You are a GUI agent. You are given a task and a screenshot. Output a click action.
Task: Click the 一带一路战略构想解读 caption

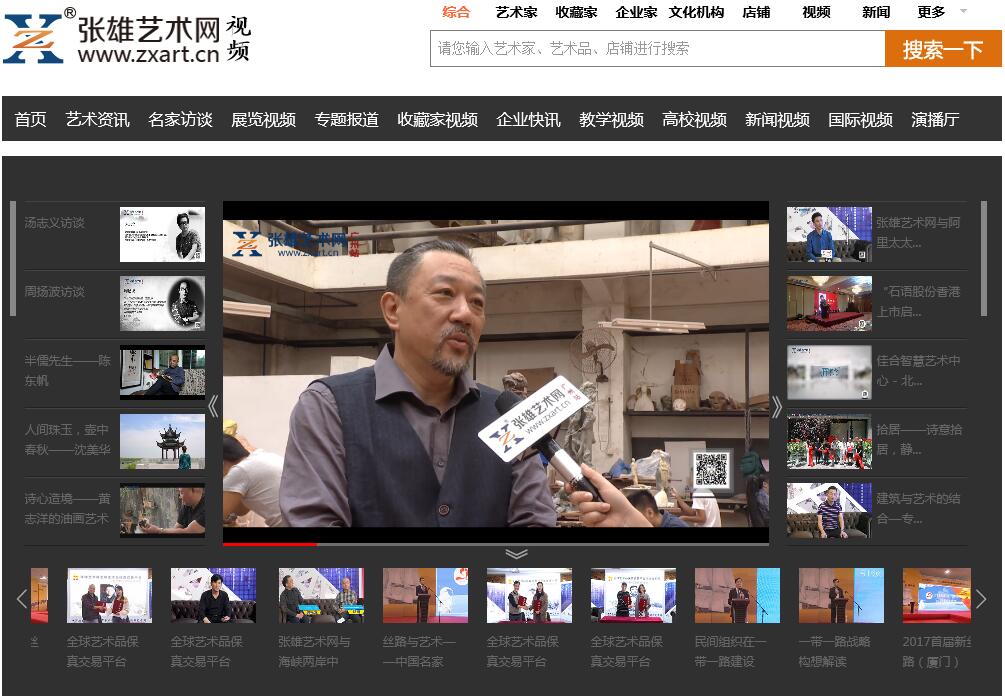[834, 651]
